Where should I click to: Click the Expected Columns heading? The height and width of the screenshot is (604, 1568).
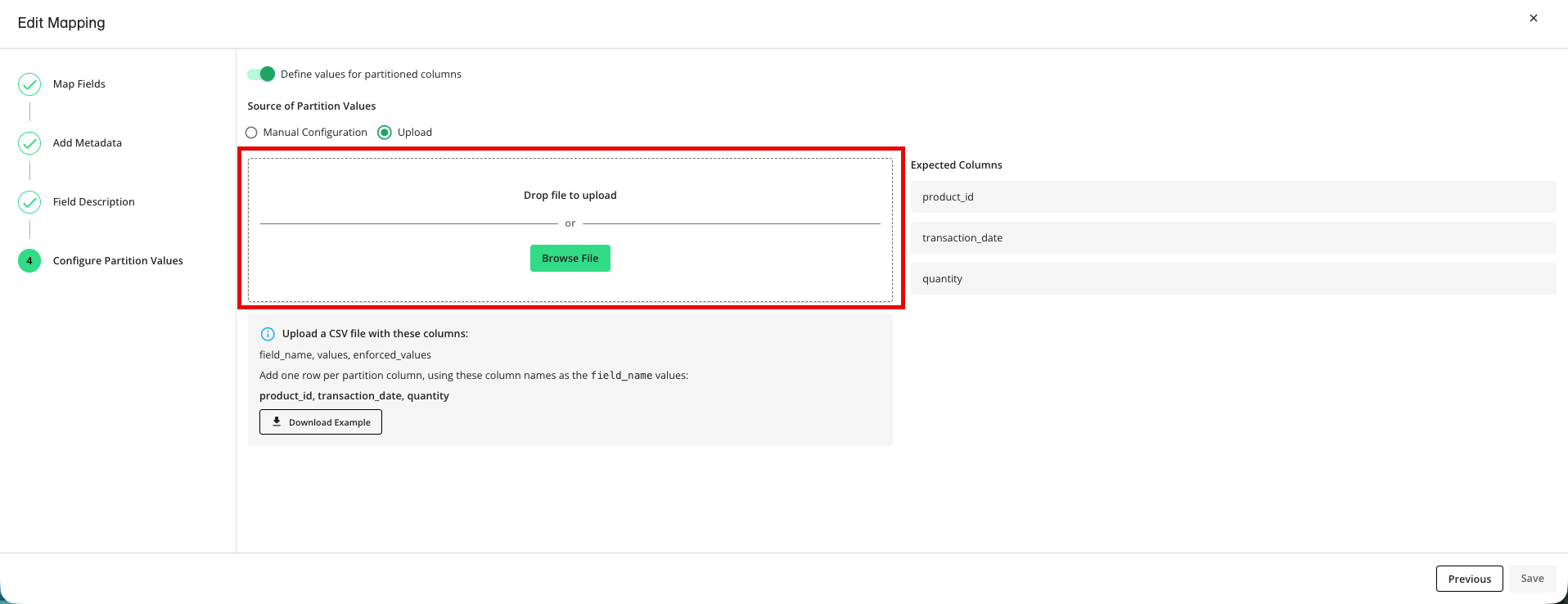[x=957, y=165]
